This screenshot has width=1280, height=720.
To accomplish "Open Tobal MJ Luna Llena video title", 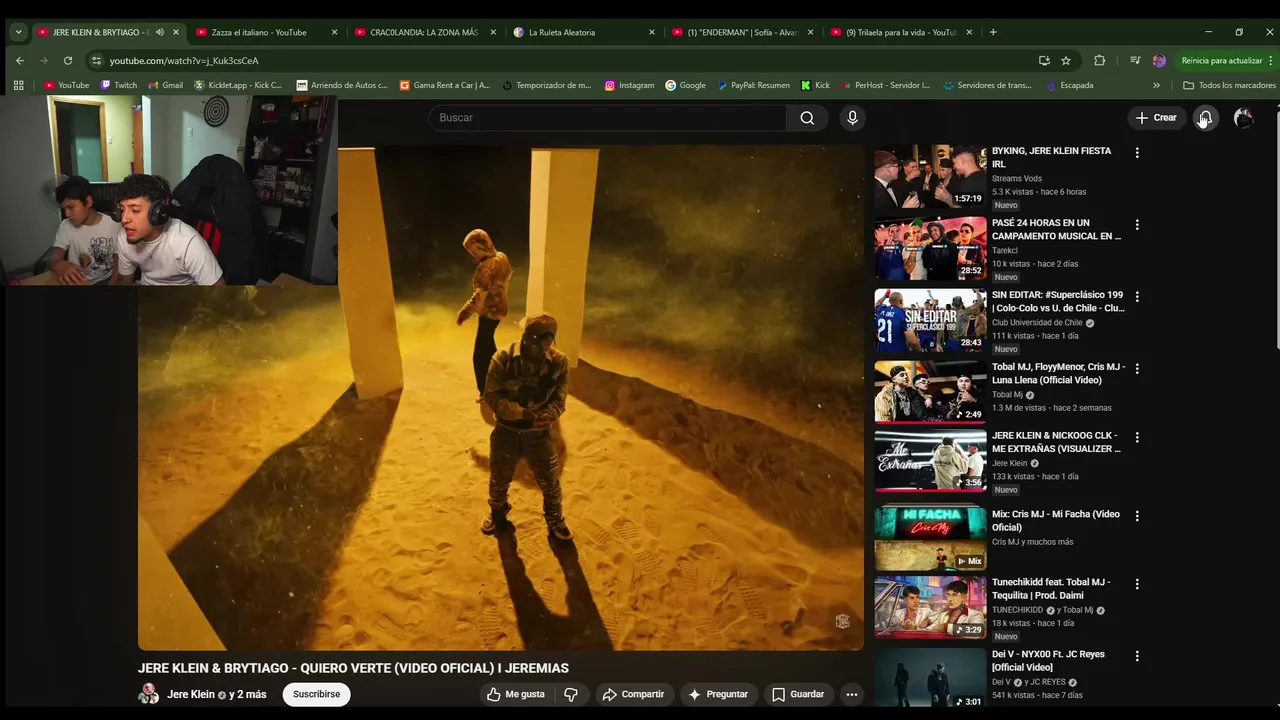I will (1058, 374).
